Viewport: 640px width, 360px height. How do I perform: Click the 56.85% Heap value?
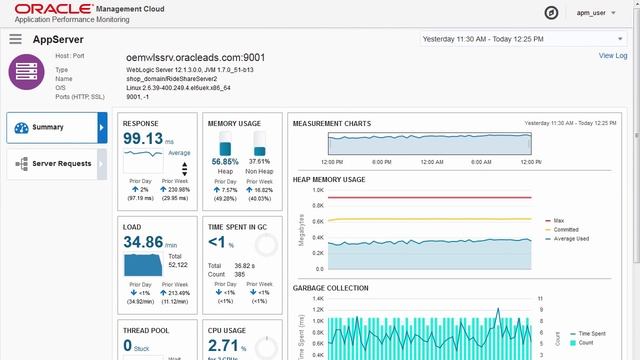pos(225,162)
